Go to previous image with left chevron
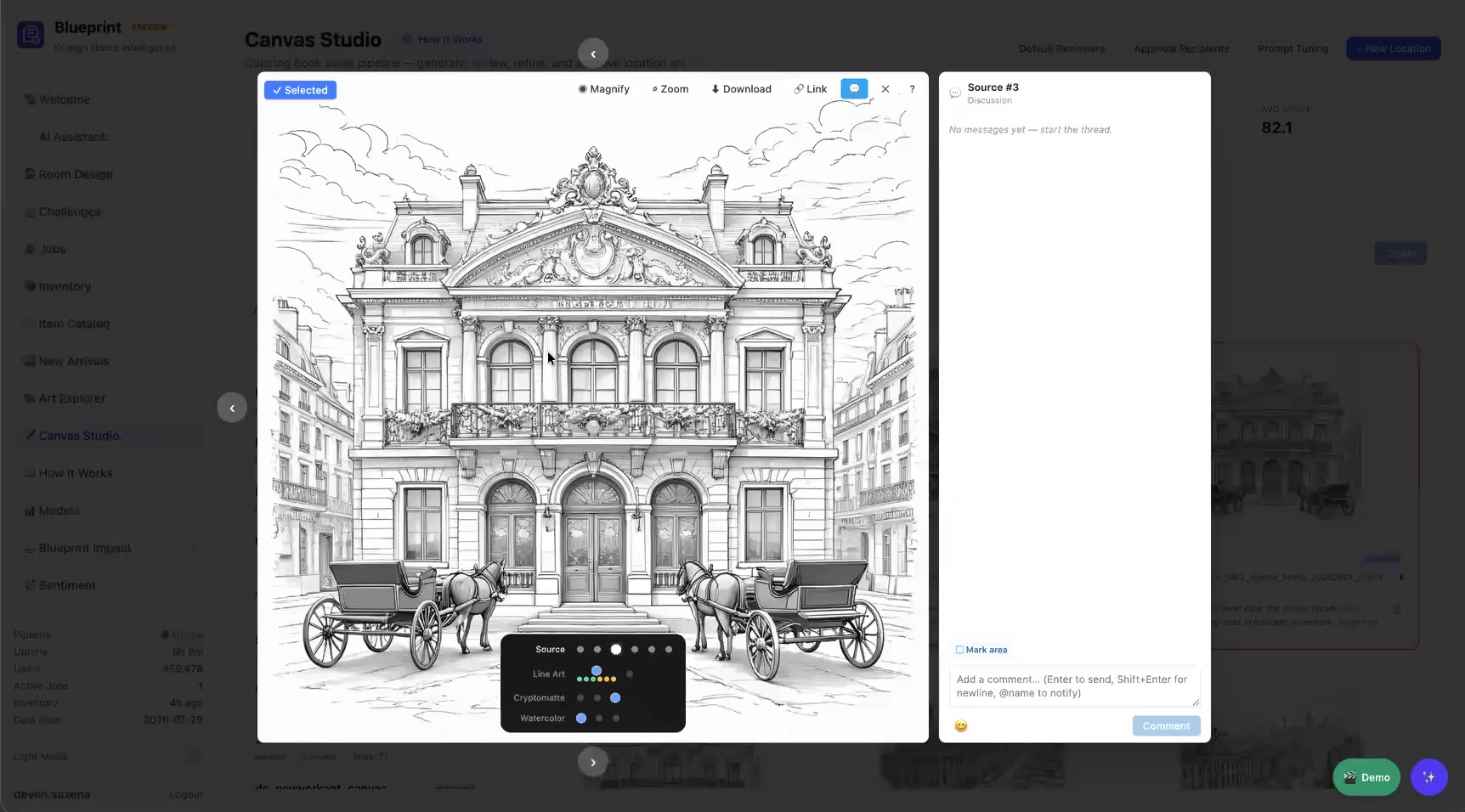This screenshot has height=812, width=1465. click(x=232, y=408)
